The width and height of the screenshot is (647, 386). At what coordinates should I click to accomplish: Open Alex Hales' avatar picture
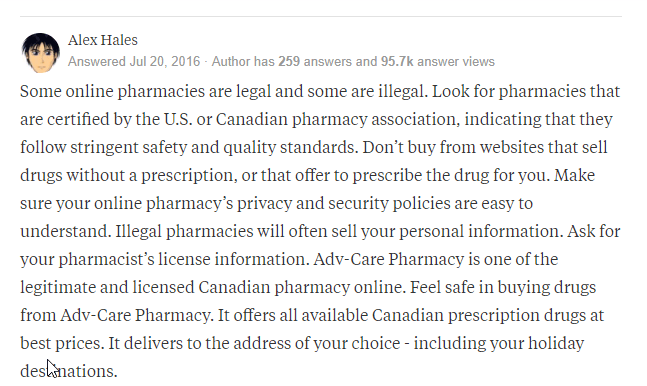coord(40,52)
